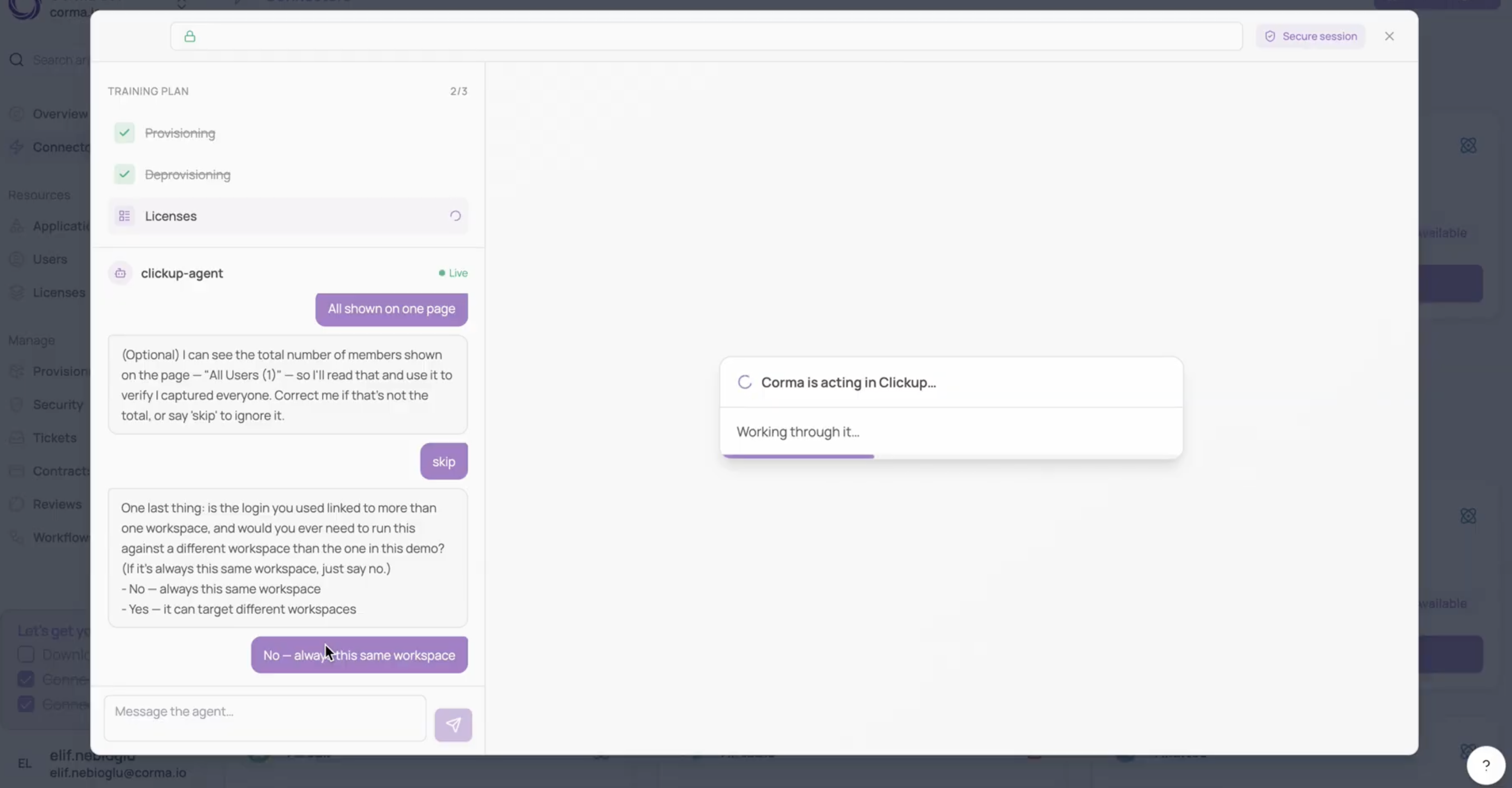Screen dimensions: 1512x788
Task: Click the Licenses list icon in training plan
Action: (x=125, y=216)
